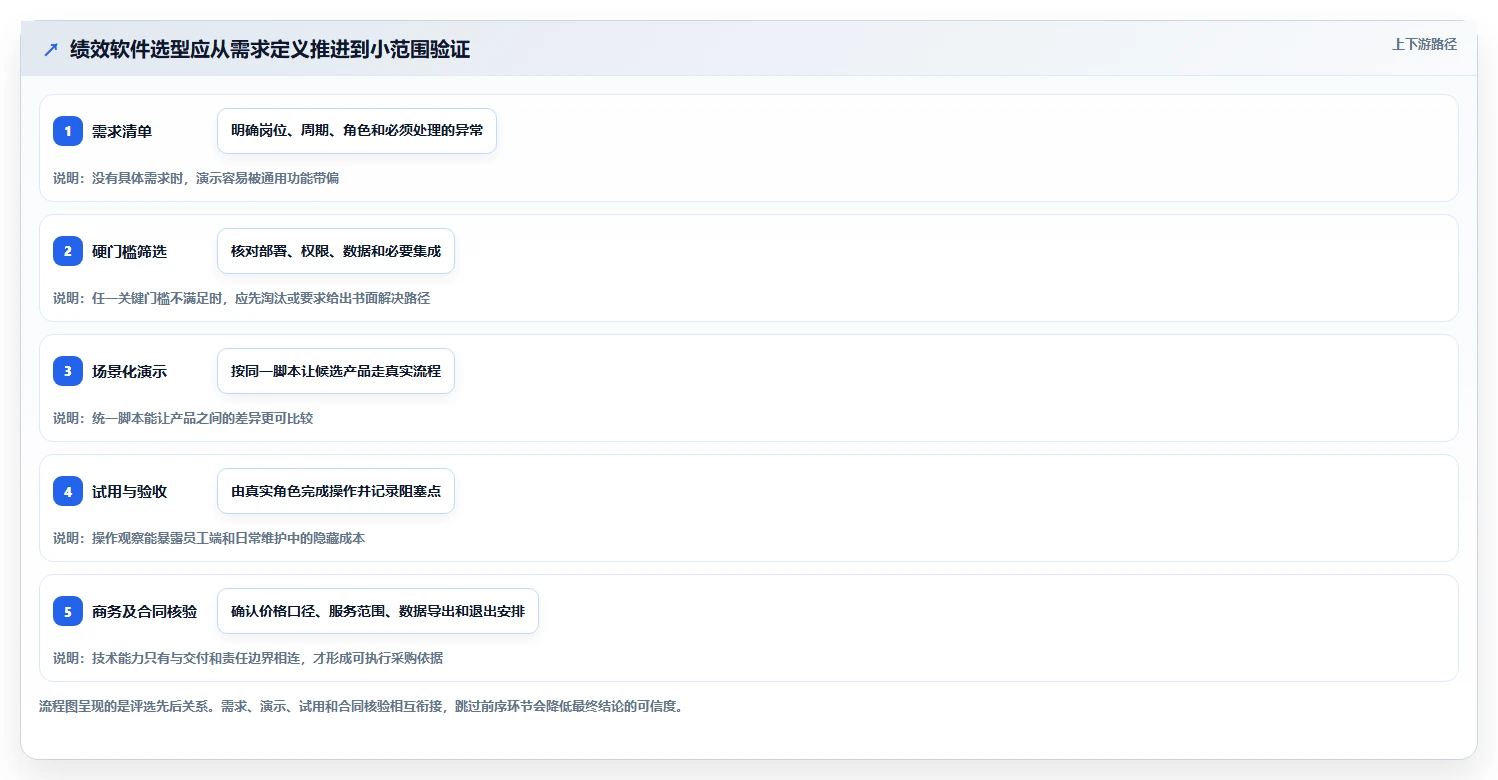Click the note 技术能力只有与交付和责任边界相连
This screenshot has width=1498, height=780.
tap(248, 658)
